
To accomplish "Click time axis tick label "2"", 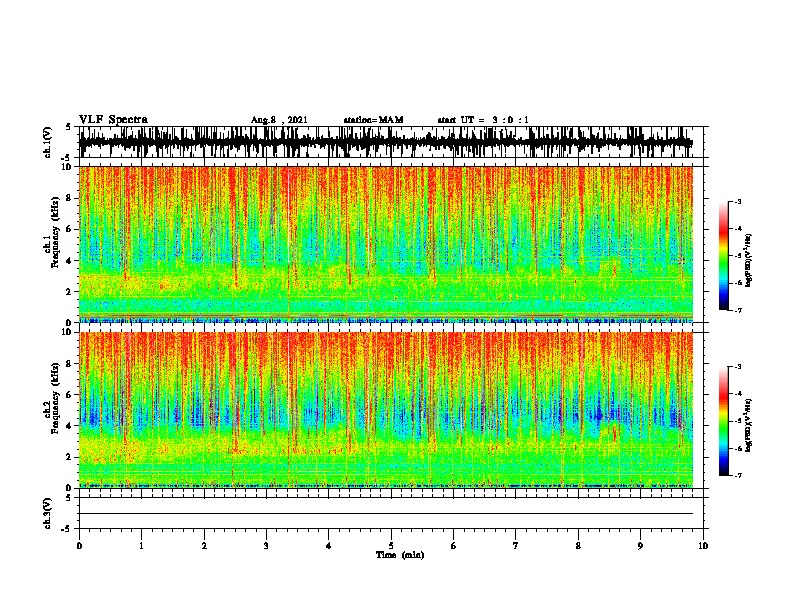I will (204, 546).
